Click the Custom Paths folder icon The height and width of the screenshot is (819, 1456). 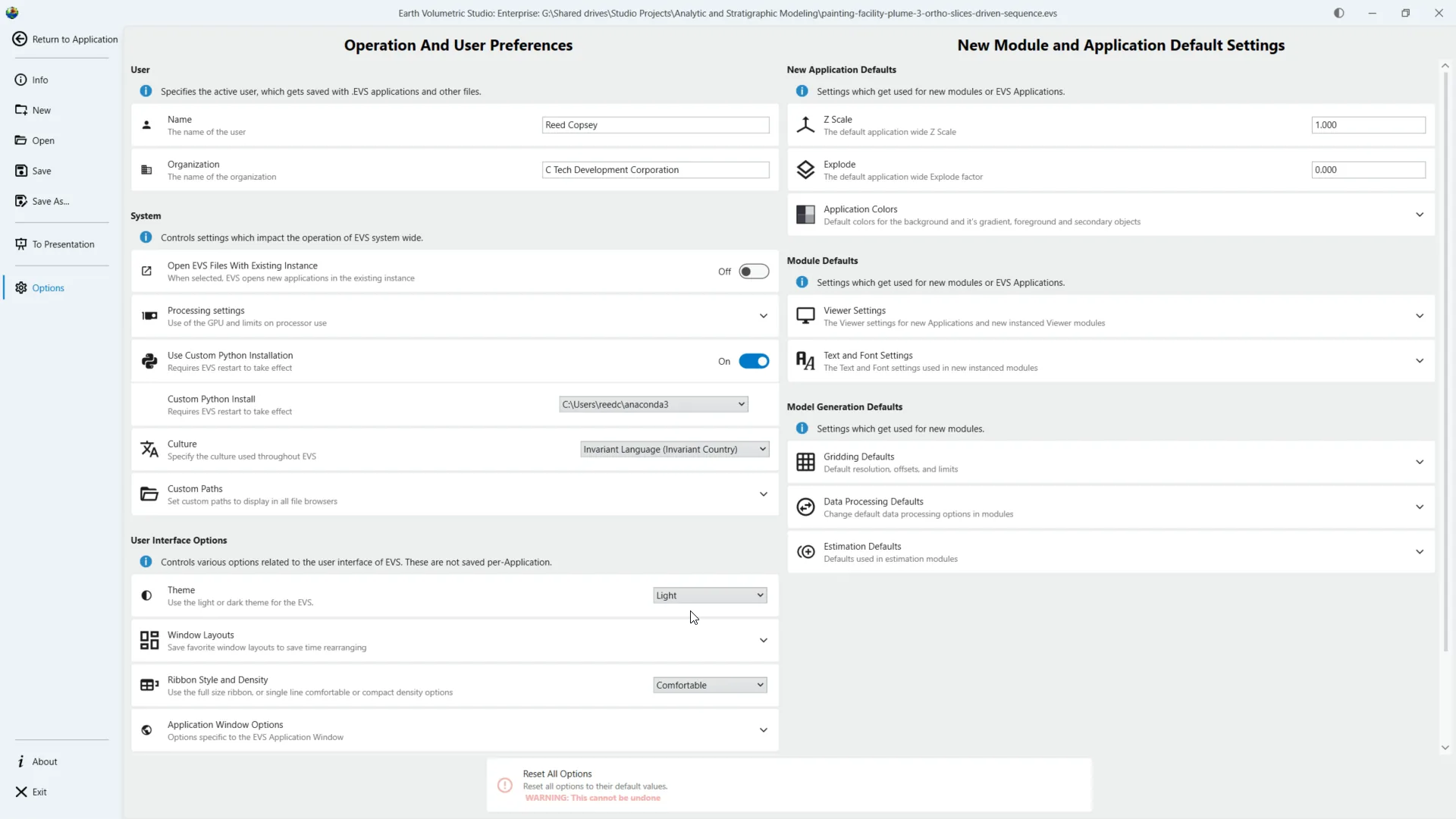(x=149, y=494)
